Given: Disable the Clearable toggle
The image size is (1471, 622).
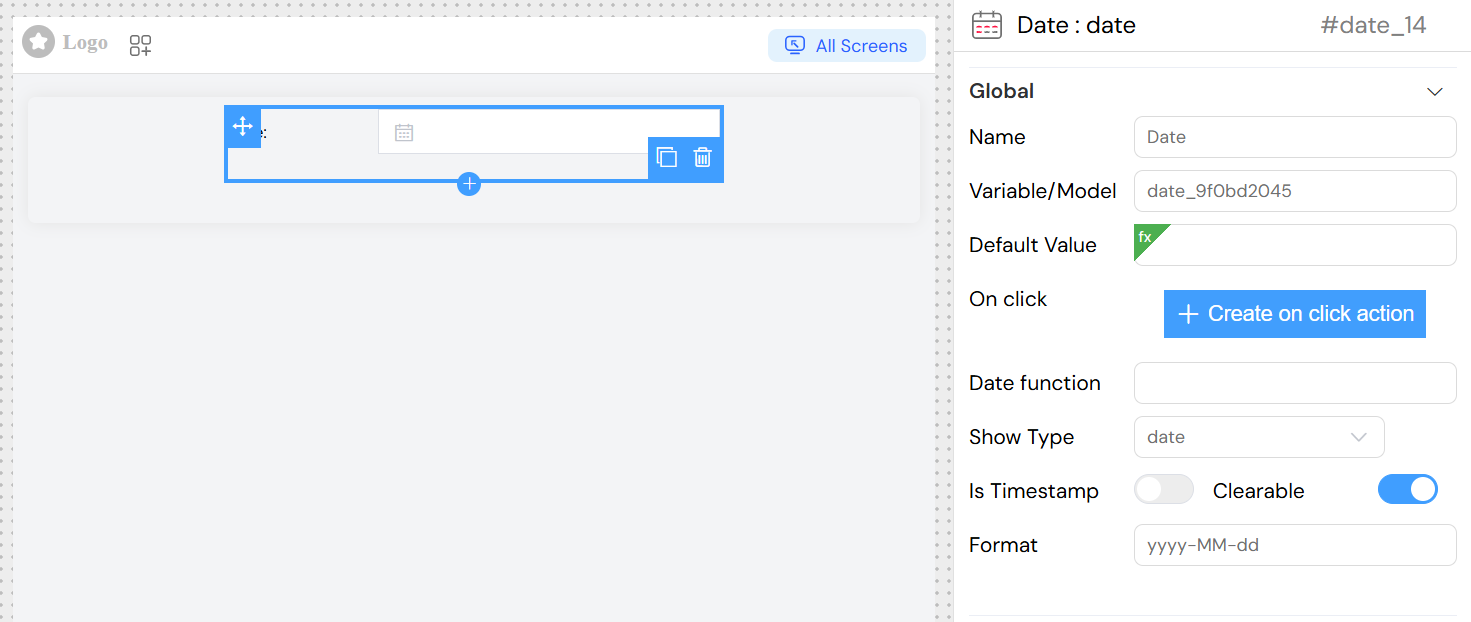Looking at the screenshot, I should [1408, 489].
